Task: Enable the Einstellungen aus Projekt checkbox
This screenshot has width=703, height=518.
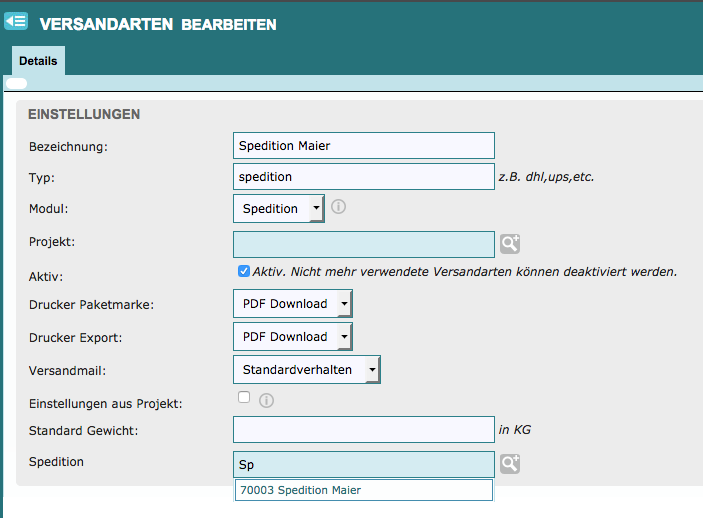Action: pos(243,398)
